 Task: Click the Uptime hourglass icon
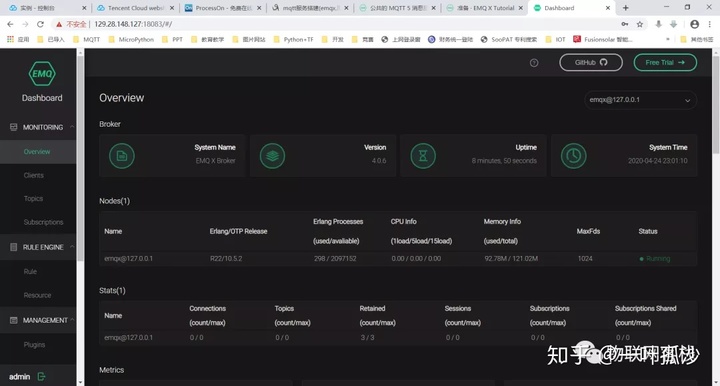pos(423,156)
